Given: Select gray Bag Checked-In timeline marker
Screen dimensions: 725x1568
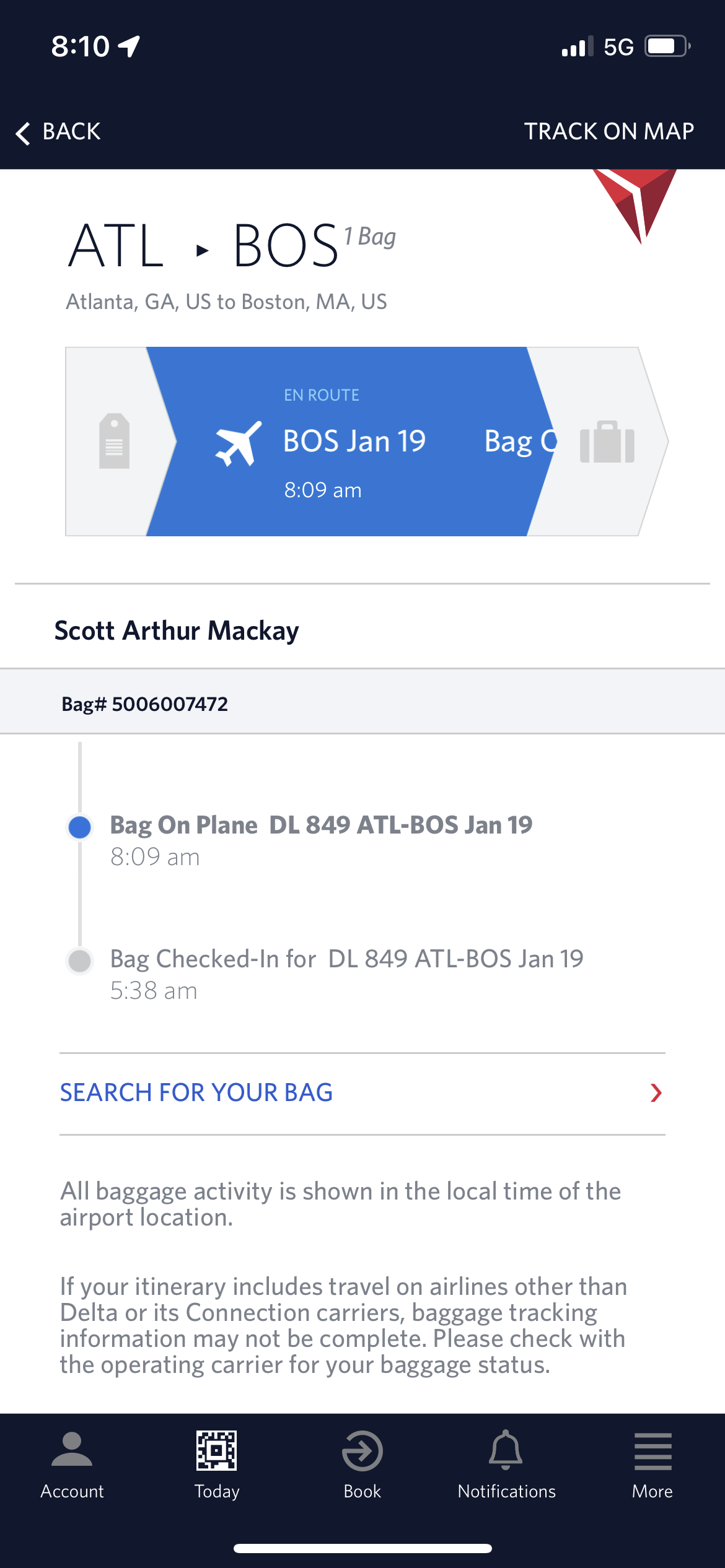Looking at the screenshot, I should pos(79,961).
